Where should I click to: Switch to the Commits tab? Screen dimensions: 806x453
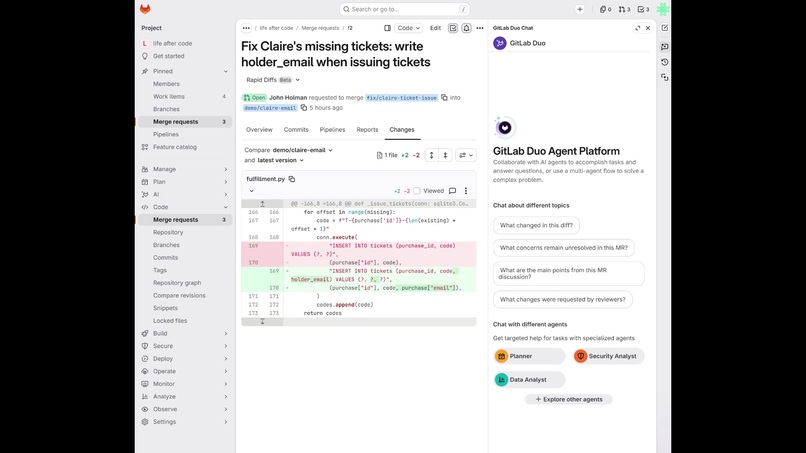click(x=296, y=130)
